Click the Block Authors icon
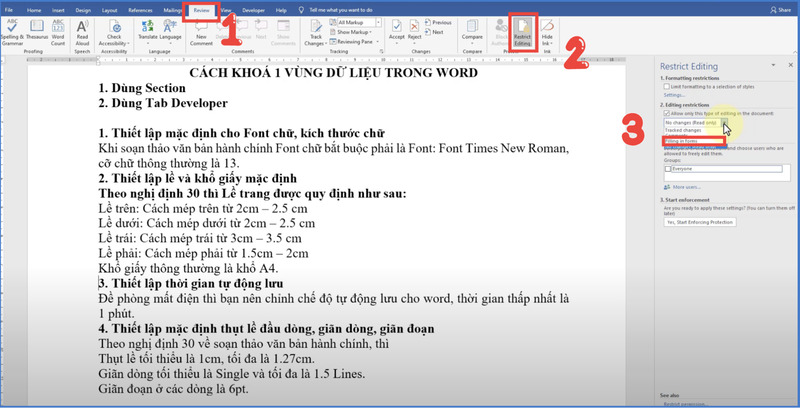 501,26
